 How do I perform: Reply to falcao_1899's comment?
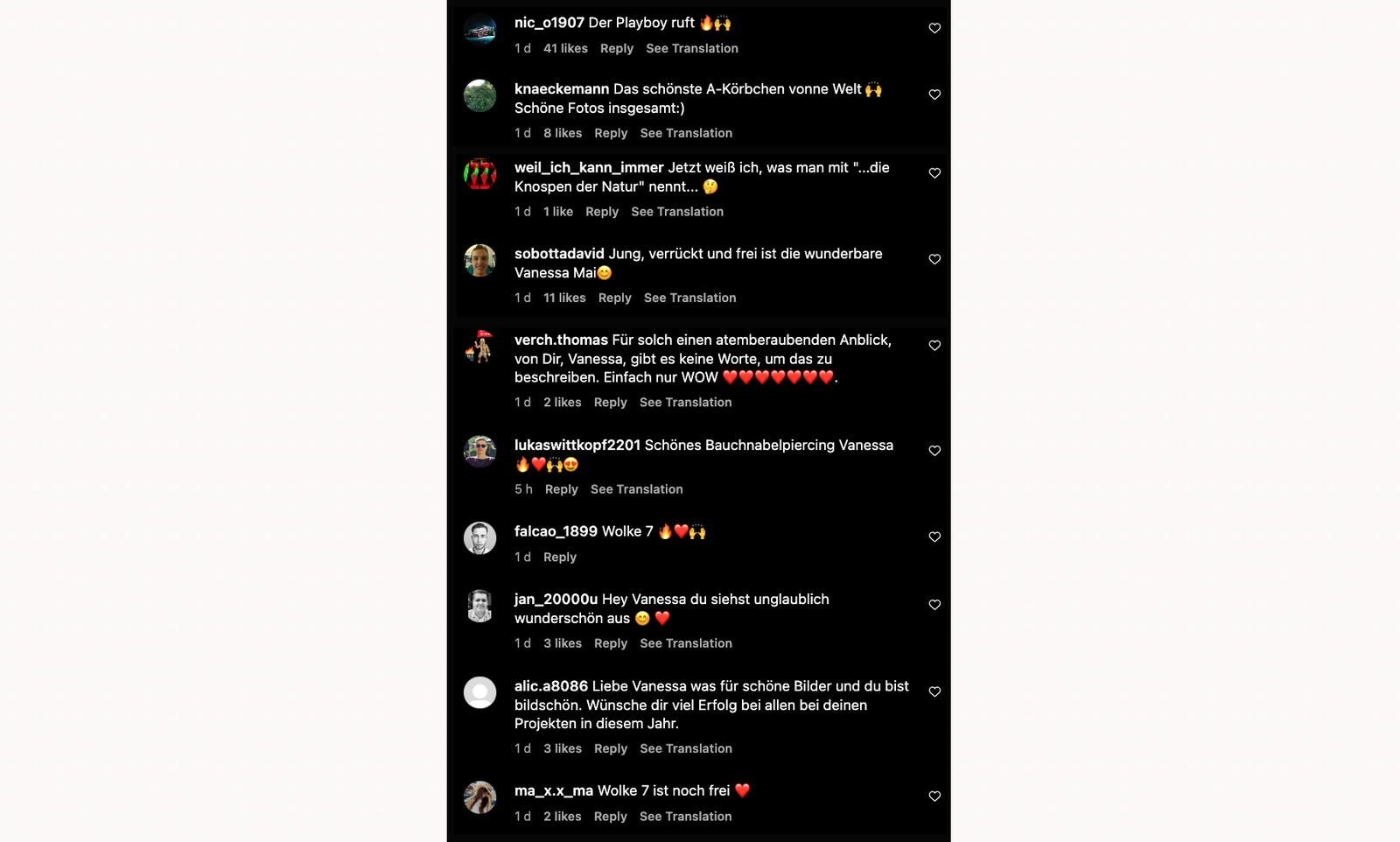[560, 558]
